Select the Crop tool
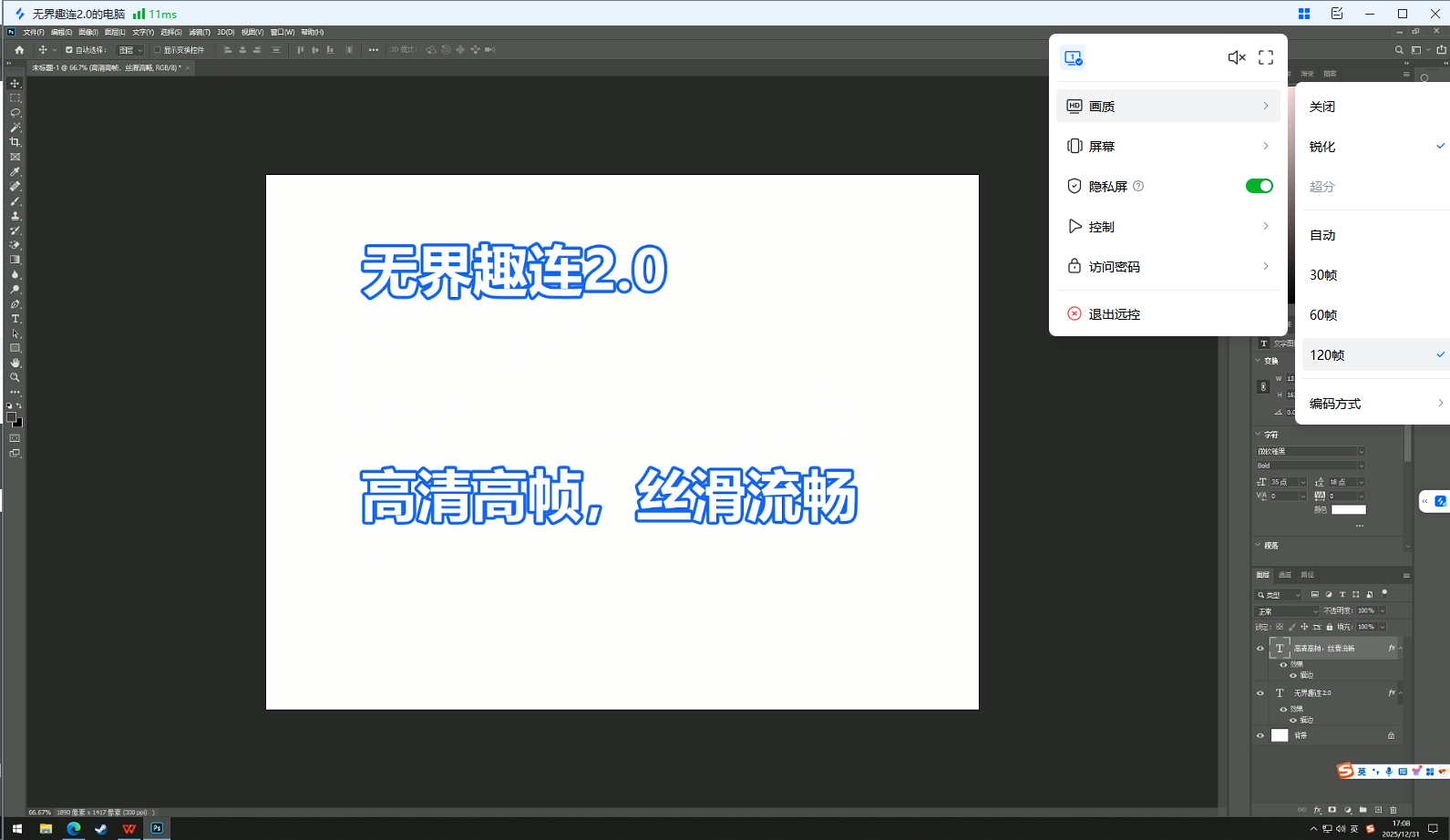Screen dimensions: 1450x840 click(x=15, y=142)
